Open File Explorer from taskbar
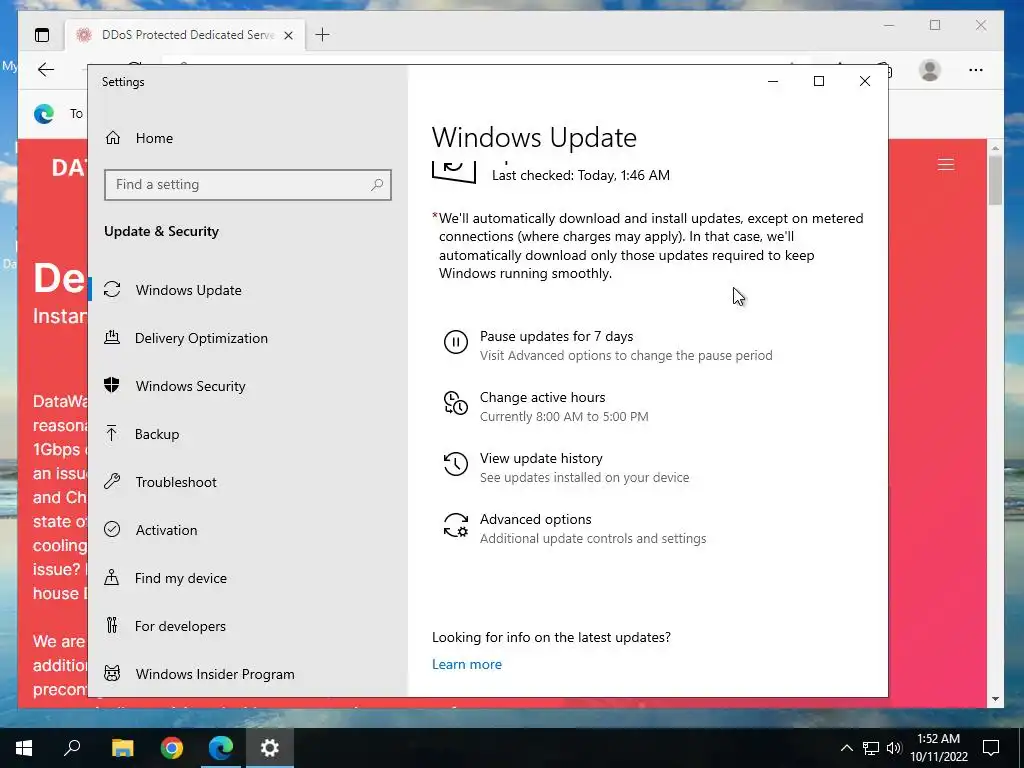 click(122, 748)
